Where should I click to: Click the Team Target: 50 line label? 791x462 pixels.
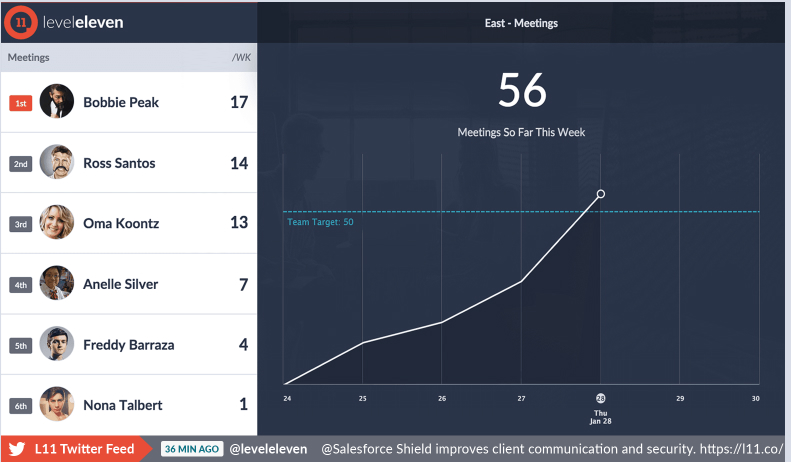(x=321, y=222)
